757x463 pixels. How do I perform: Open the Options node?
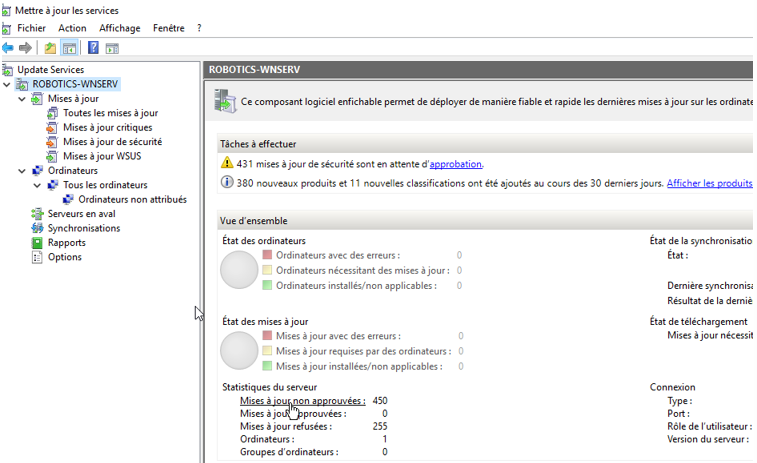[x=65, y=257]
